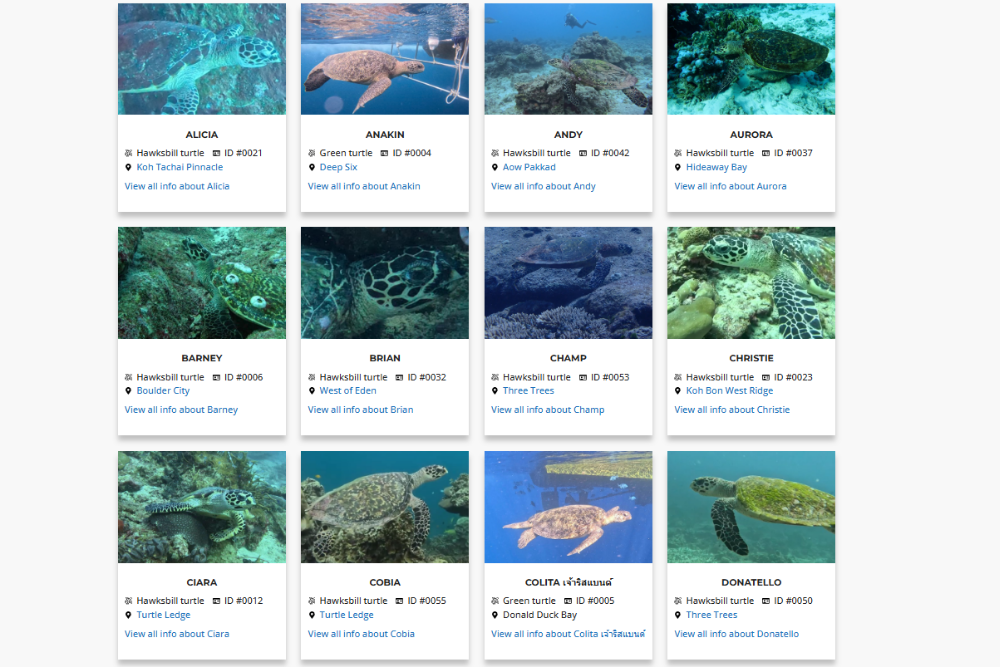This screenshot has width=1000, height=667.
Task: Click the location pin icon beside Koh Tachai Pinnacle
Action: (x=128, y=167)
